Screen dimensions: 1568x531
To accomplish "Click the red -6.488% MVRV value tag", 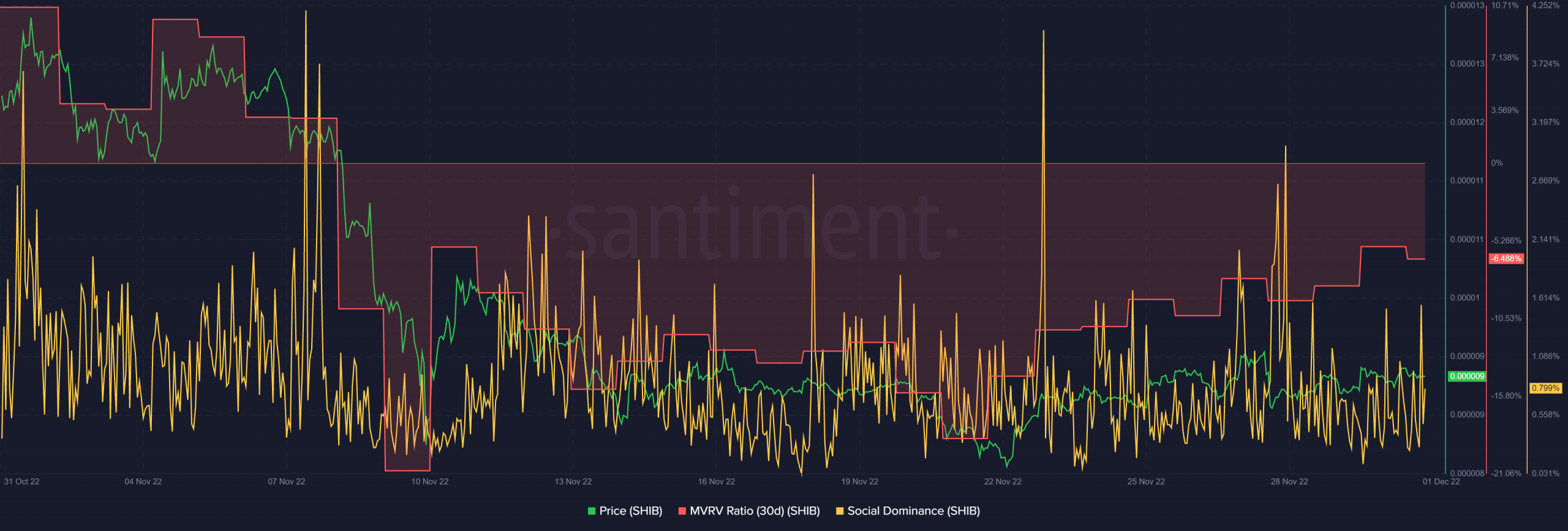I will [1506, 258].
